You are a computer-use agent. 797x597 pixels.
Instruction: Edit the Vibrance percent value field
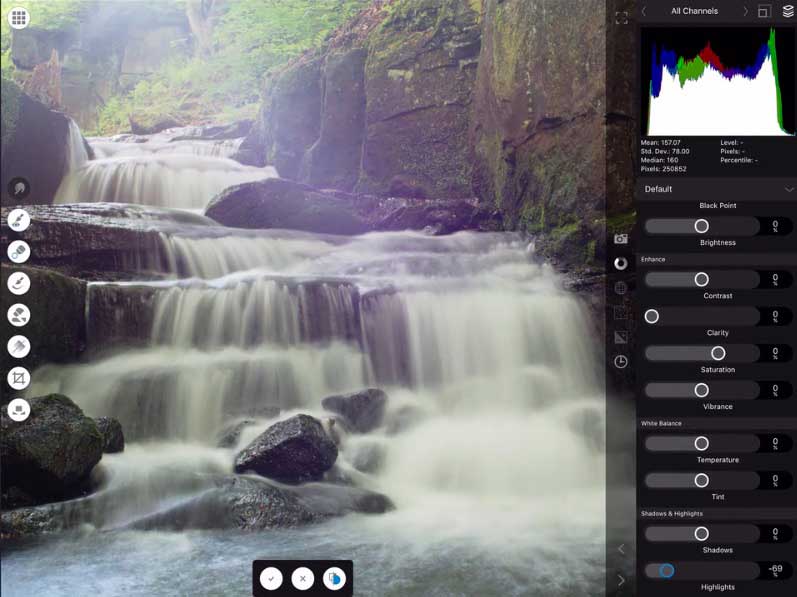(x=776, y=390)
